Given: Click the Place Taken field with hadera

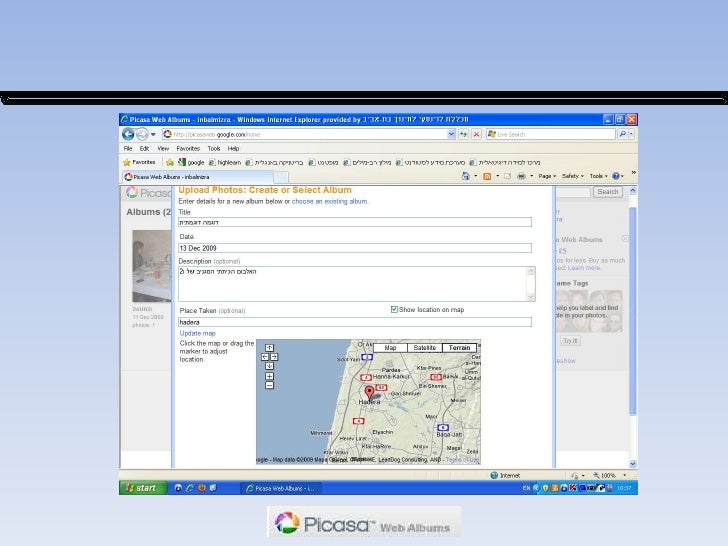Looking at the screenshot, I should click(355, 322).
